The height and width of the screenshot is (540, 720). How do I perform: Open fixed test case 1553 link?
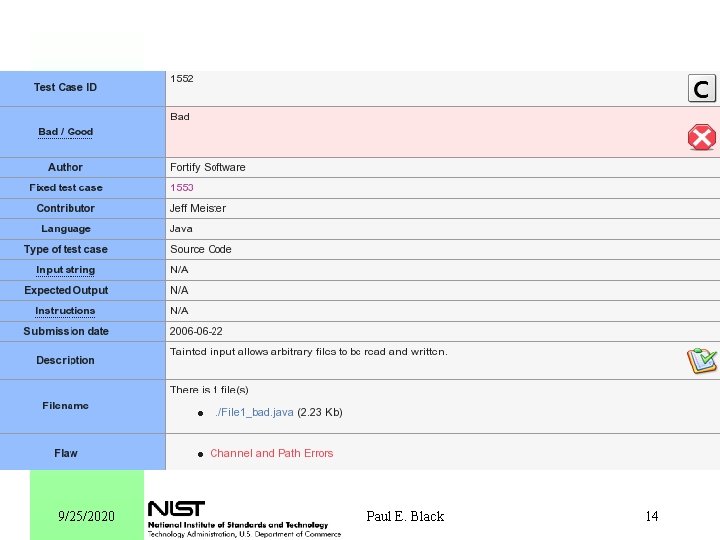click(x=182, y=187)
